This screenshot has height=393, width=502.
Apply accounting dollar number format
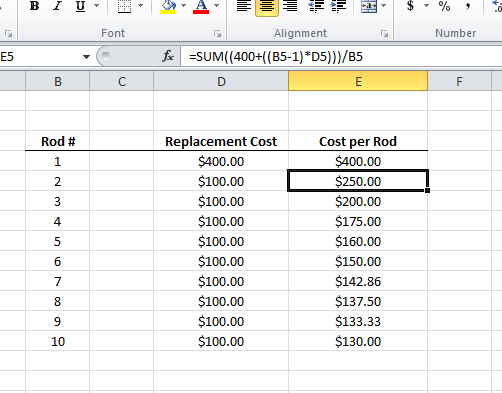click(410, 6)
